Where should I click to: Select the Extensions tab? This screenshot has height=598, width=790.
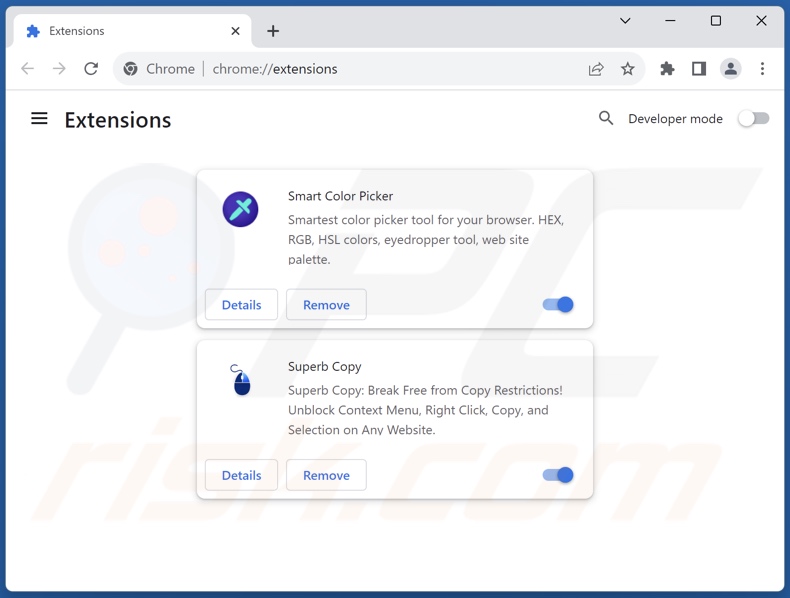click(120, 31)
